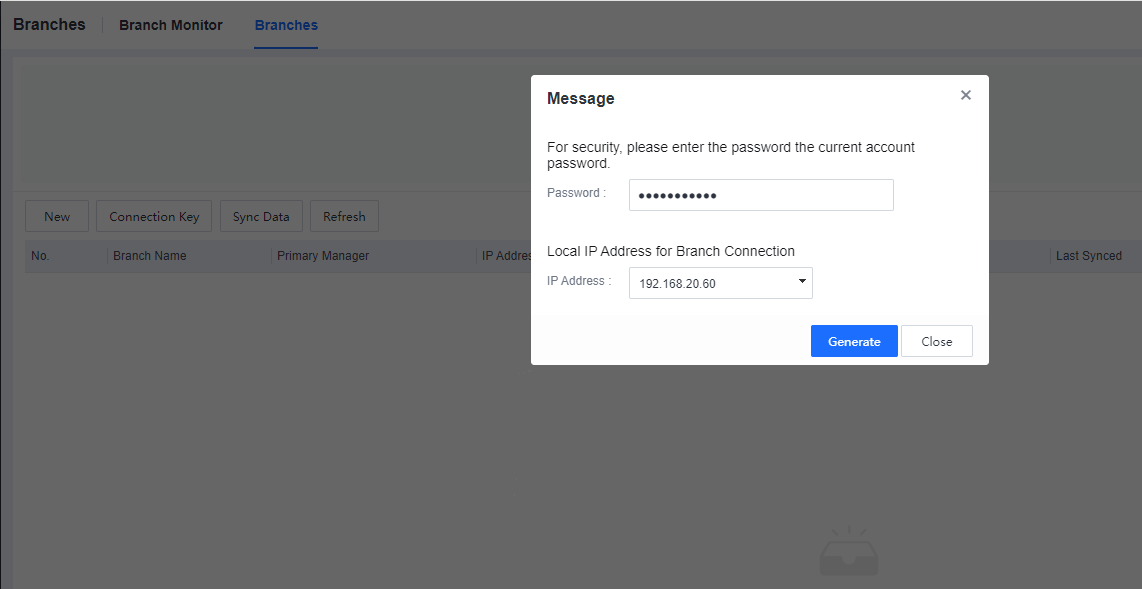Select the Branches tab

click(x=286, y=25)
